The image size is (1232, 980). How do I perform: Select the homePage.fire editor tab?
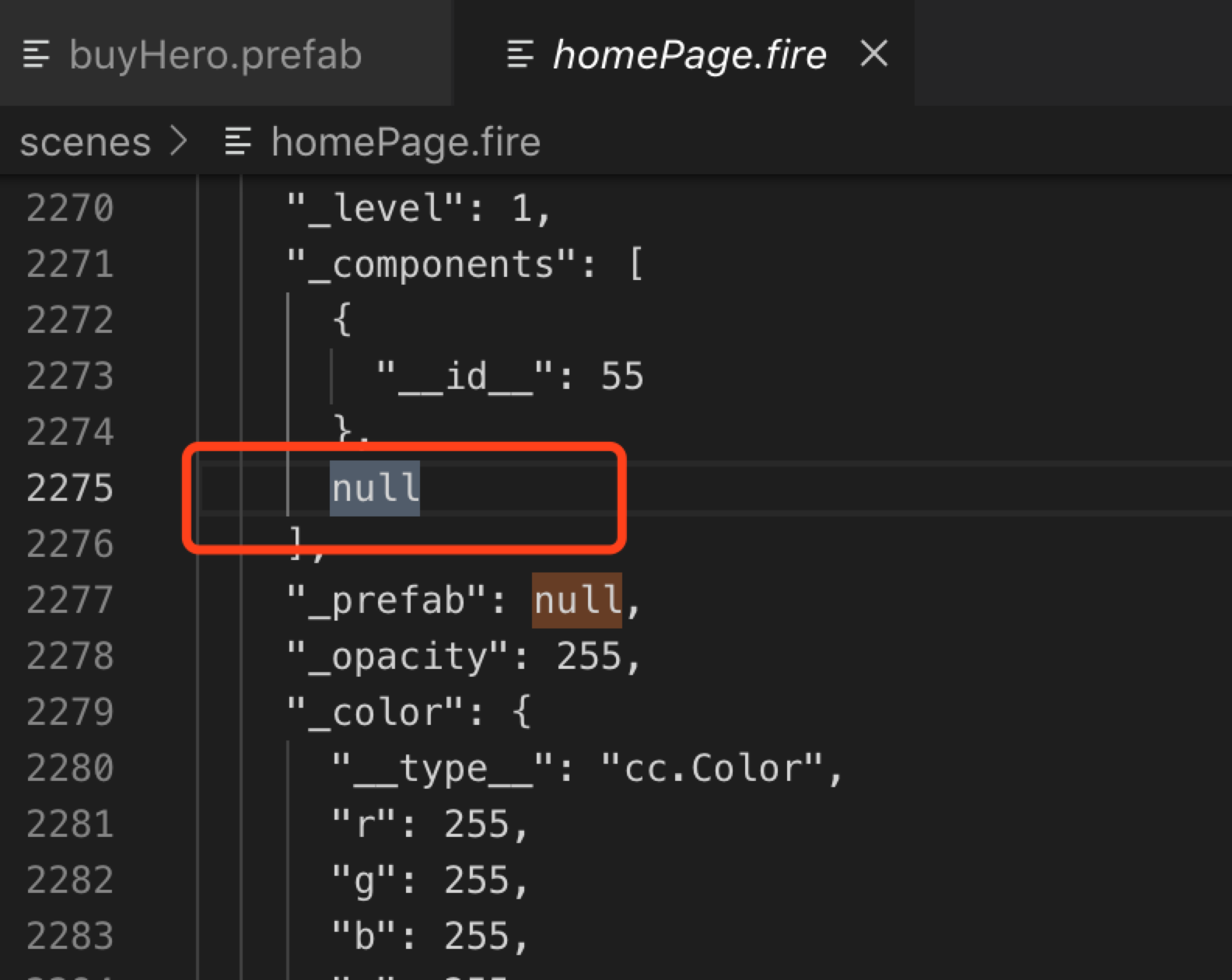(x=688, y=55)
